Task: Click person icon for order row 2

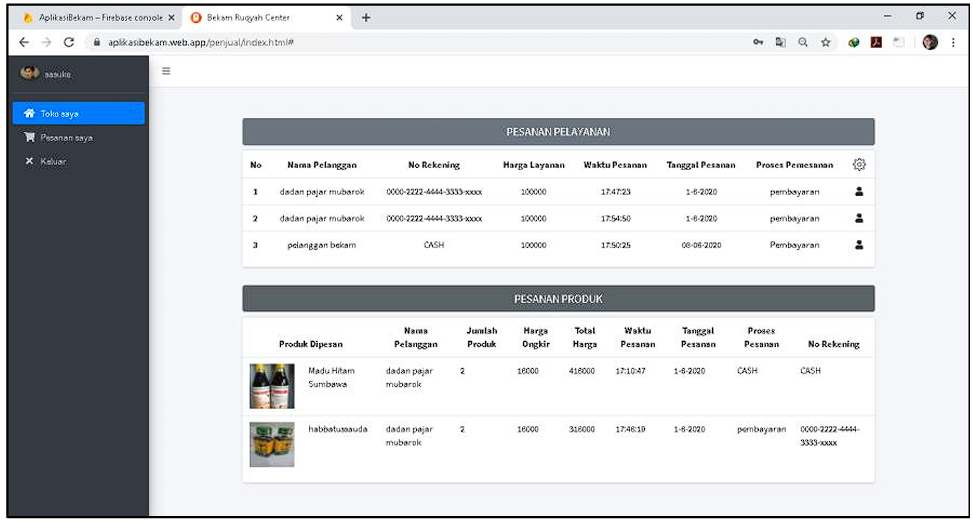Action: 858,218
